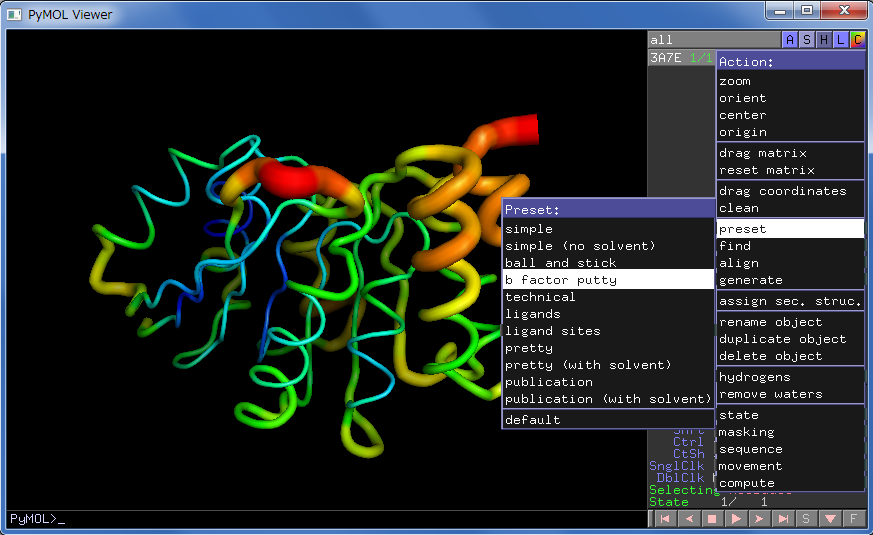The image size is (873, 535).
Task: Click the A action button for all
Action: click(790, 40)
